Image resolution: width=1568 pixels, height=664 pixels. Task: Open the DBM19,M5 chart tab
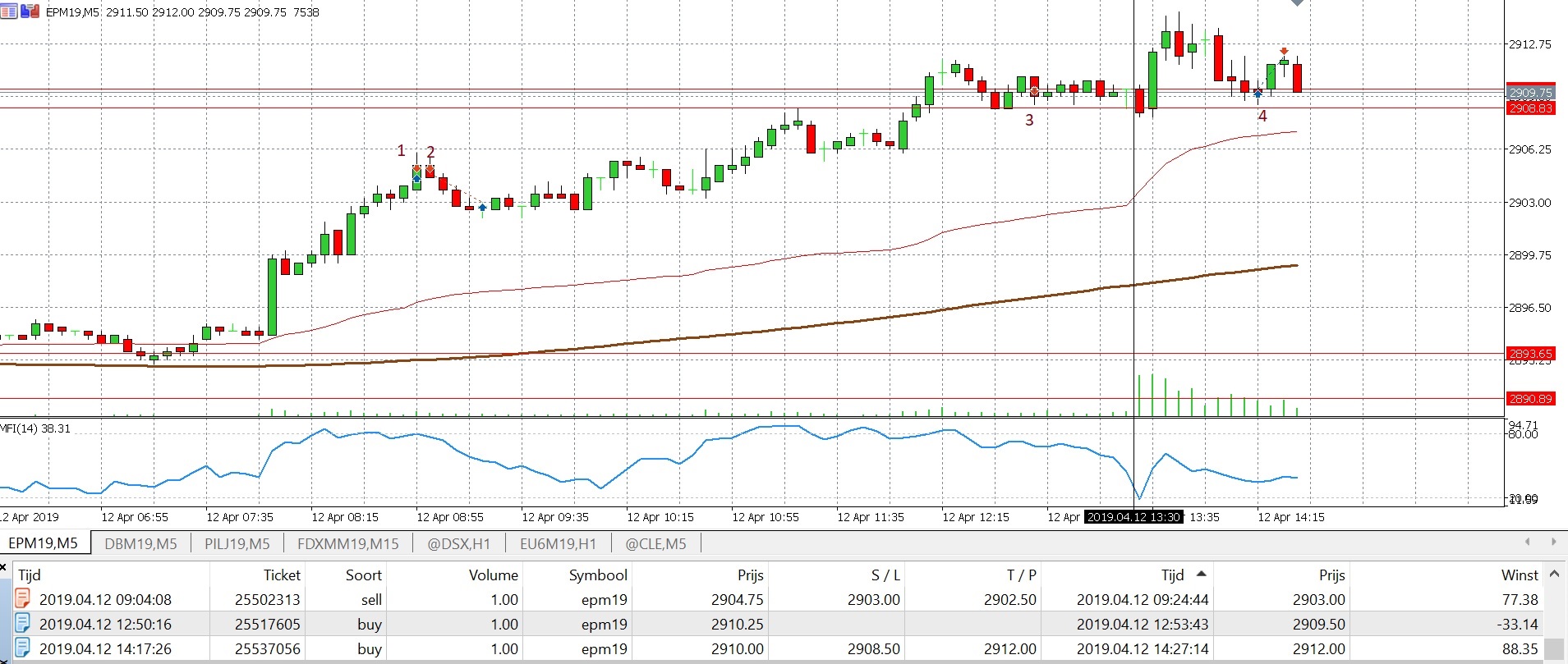pos(140,543)
